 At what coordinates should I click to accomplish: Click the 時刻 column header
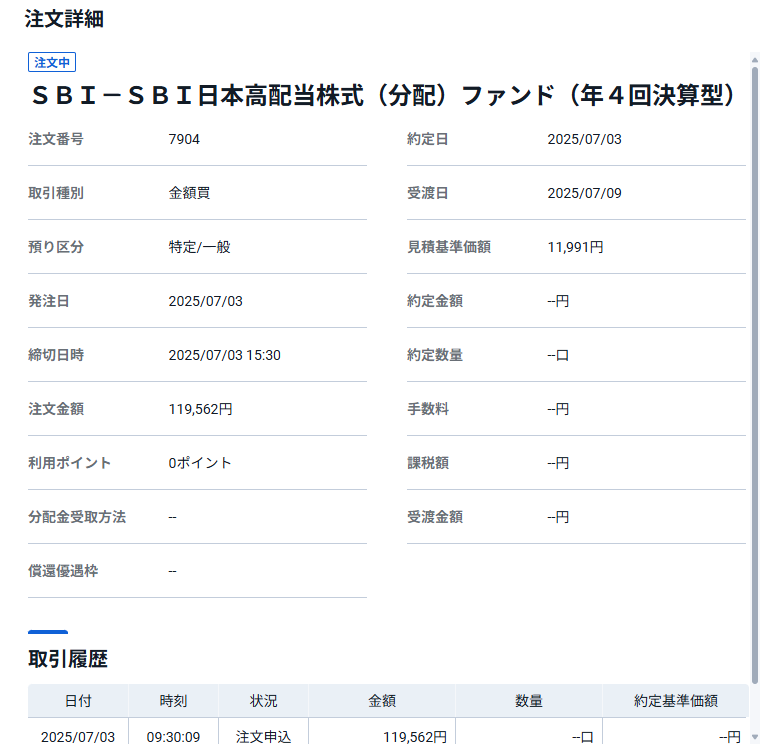point(173,701)
